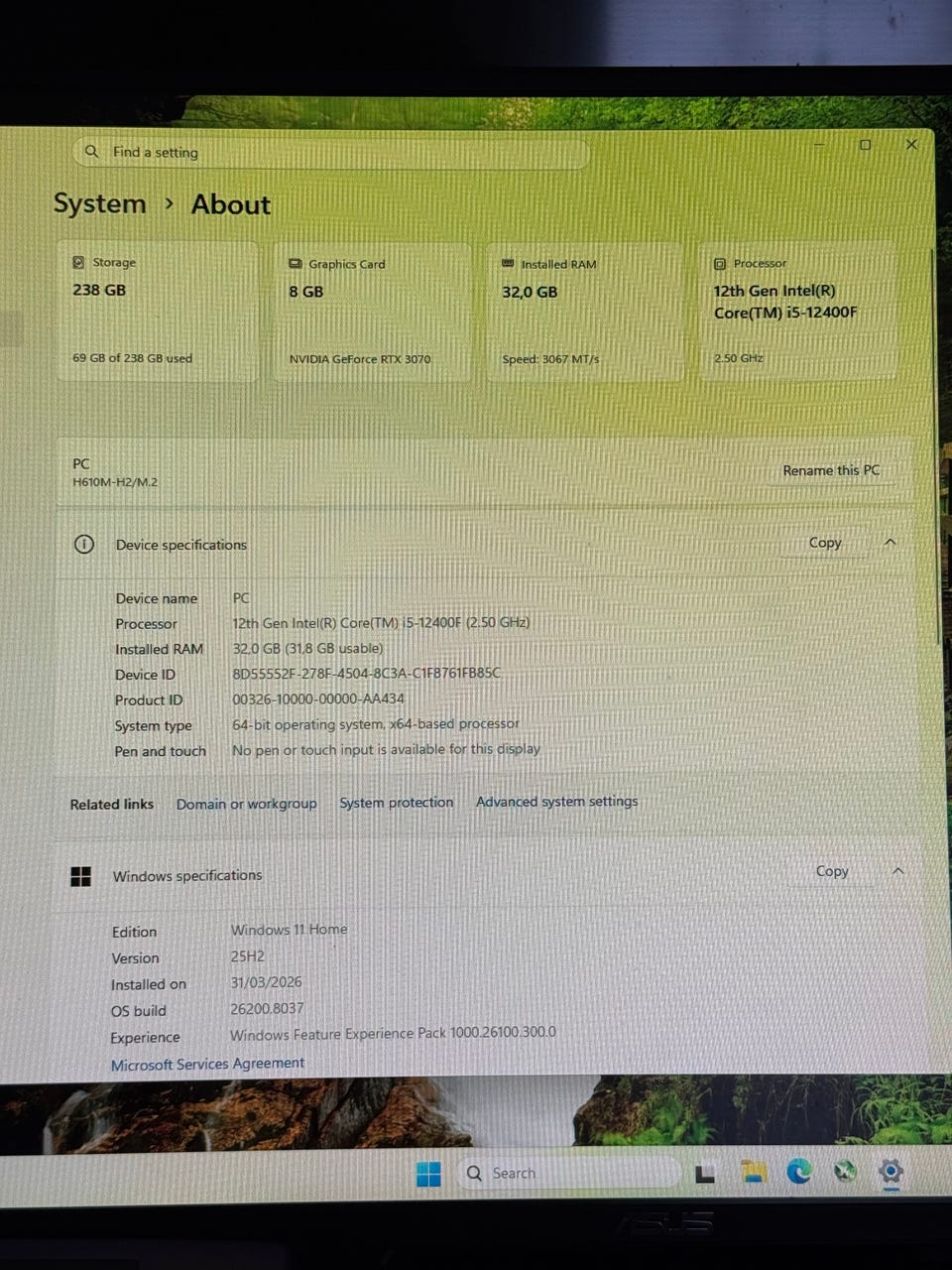This screenshot has height=1270, width=952.
Task: Click the PC model text H610M-H2/M.2
Action: click(115, 482)
